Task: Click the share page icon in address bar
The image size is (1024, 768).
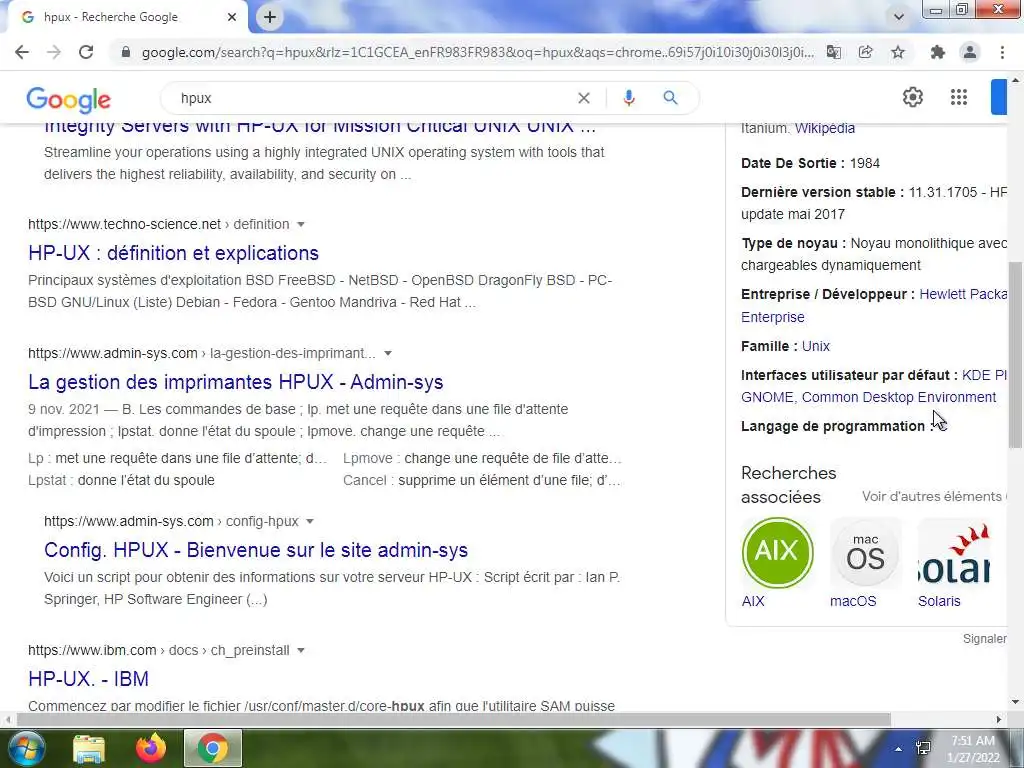Action: point(865,52)
